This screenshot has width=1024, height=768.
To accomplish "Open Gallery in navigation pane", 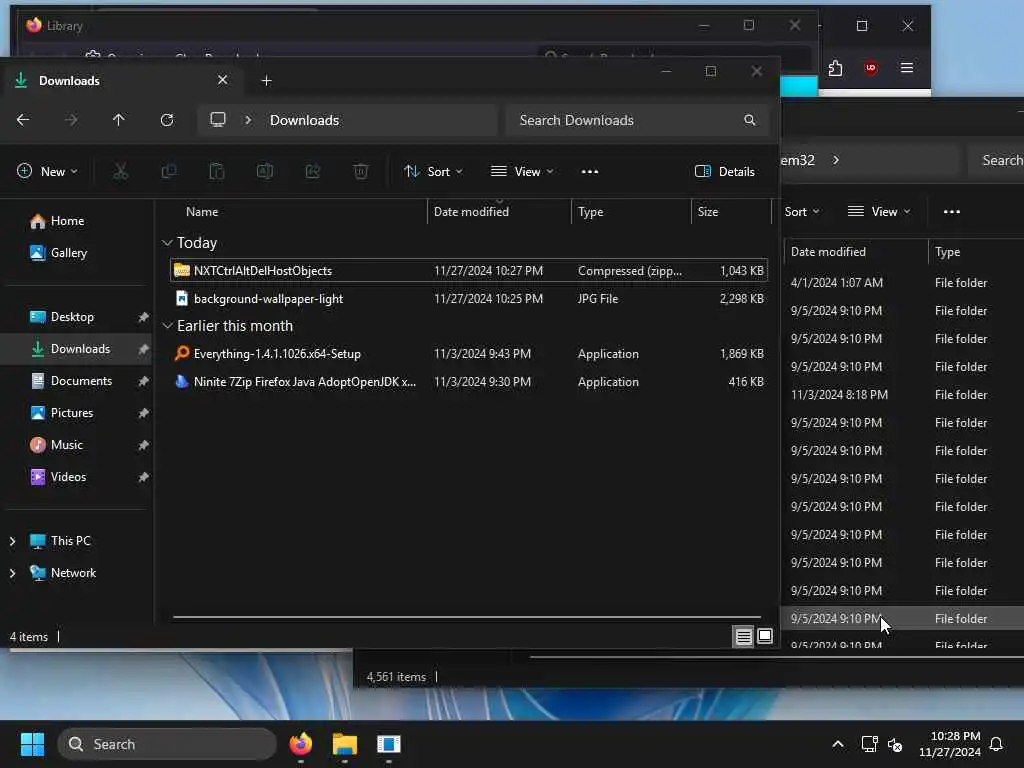I will pyautogui.click(x=59, y=253).
